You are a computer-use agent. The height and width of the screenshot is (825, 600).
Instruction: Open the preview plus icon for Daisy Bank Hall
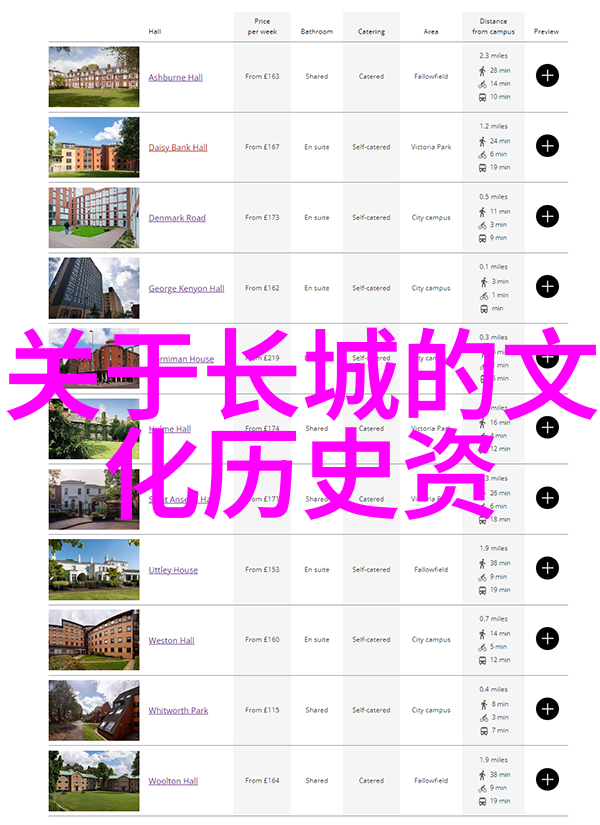pos(547,146)
